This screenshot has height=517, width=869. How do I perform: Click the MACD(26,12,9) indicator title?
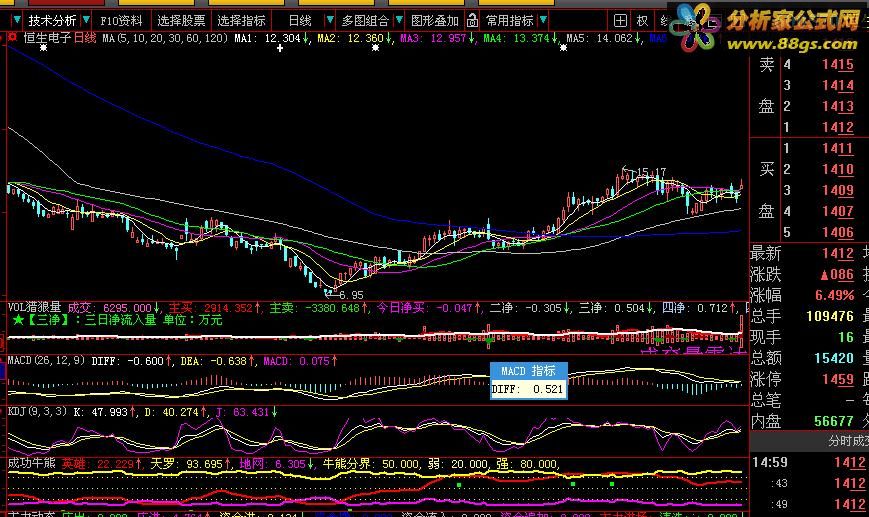pos(46,361)
